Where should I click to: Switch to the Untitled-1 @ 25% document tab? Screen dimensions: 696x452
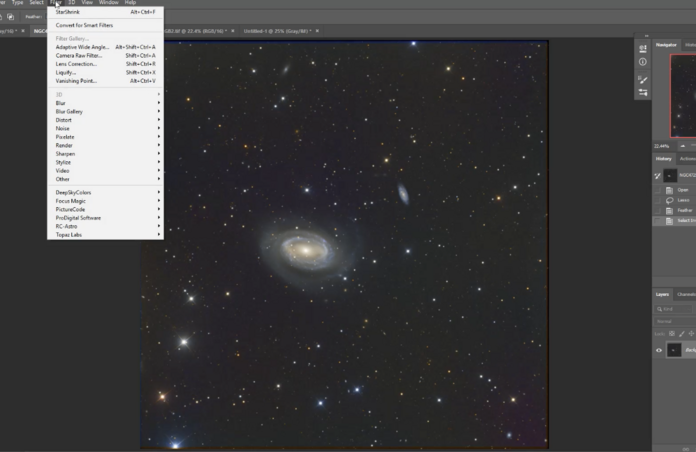[277, 31]
